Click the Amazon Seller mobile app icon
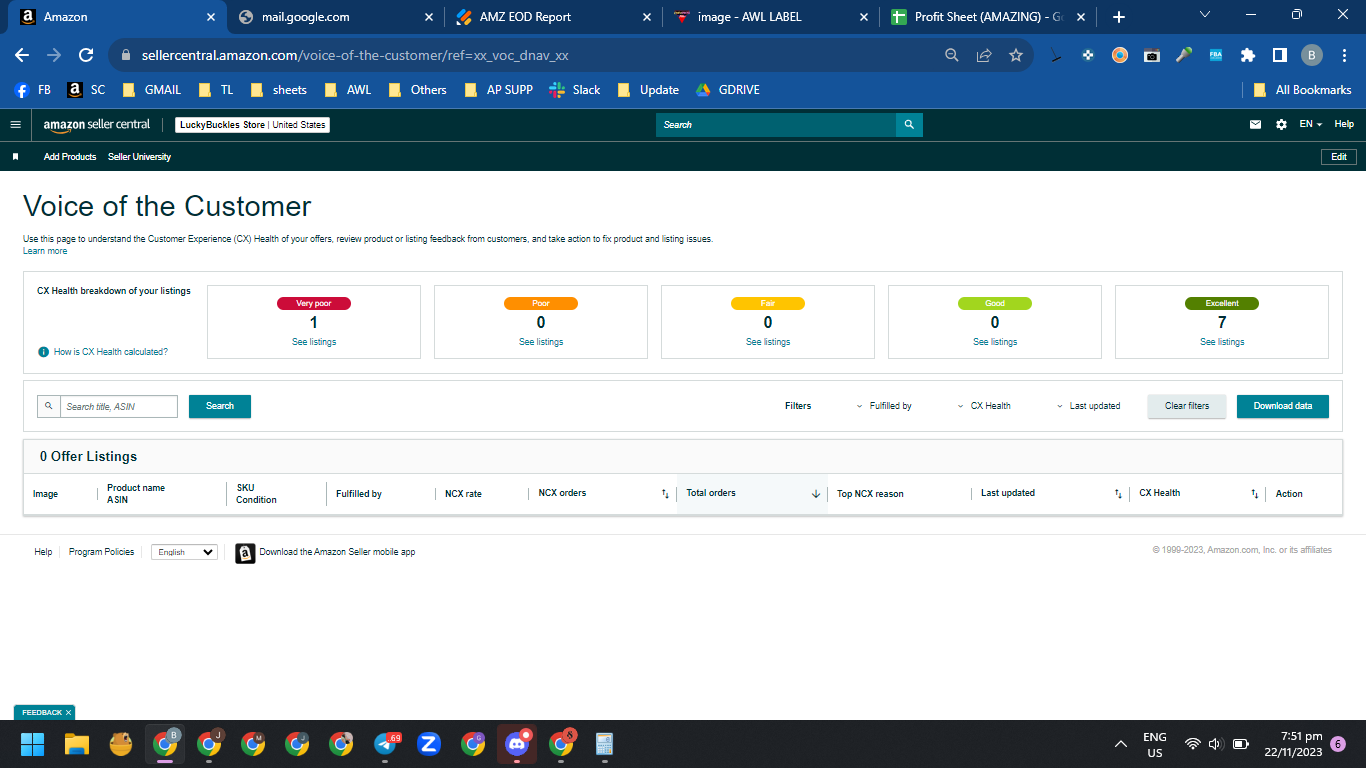The width and height of the screenshot is (1366, 768). point(245,553)
